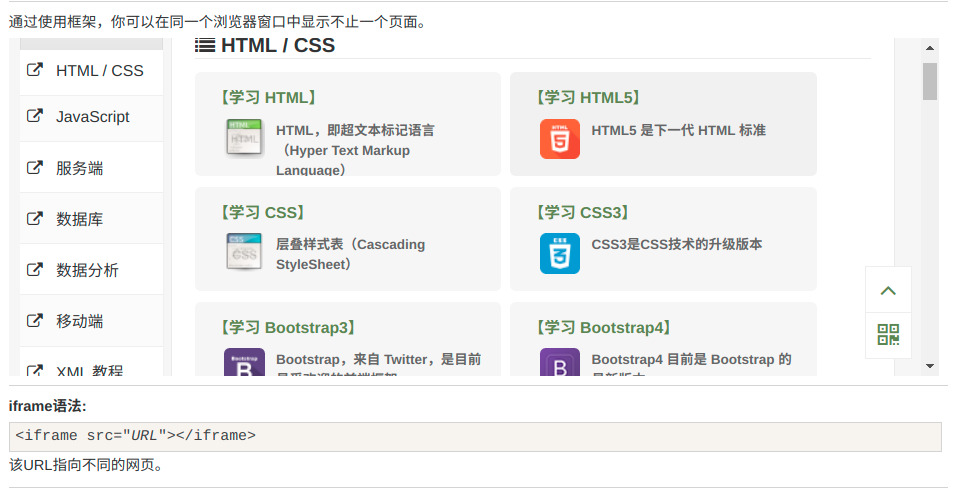Click the back-to-top chevron button
The width and height of the screenshot is (956, 490).
tap(888, 290)
